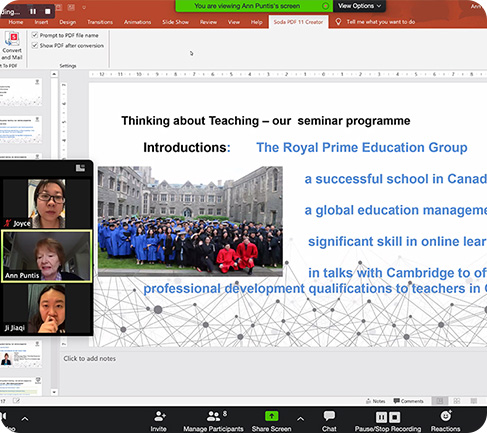Click the Tell me lightbulb icon

click(x=338, y=22)
